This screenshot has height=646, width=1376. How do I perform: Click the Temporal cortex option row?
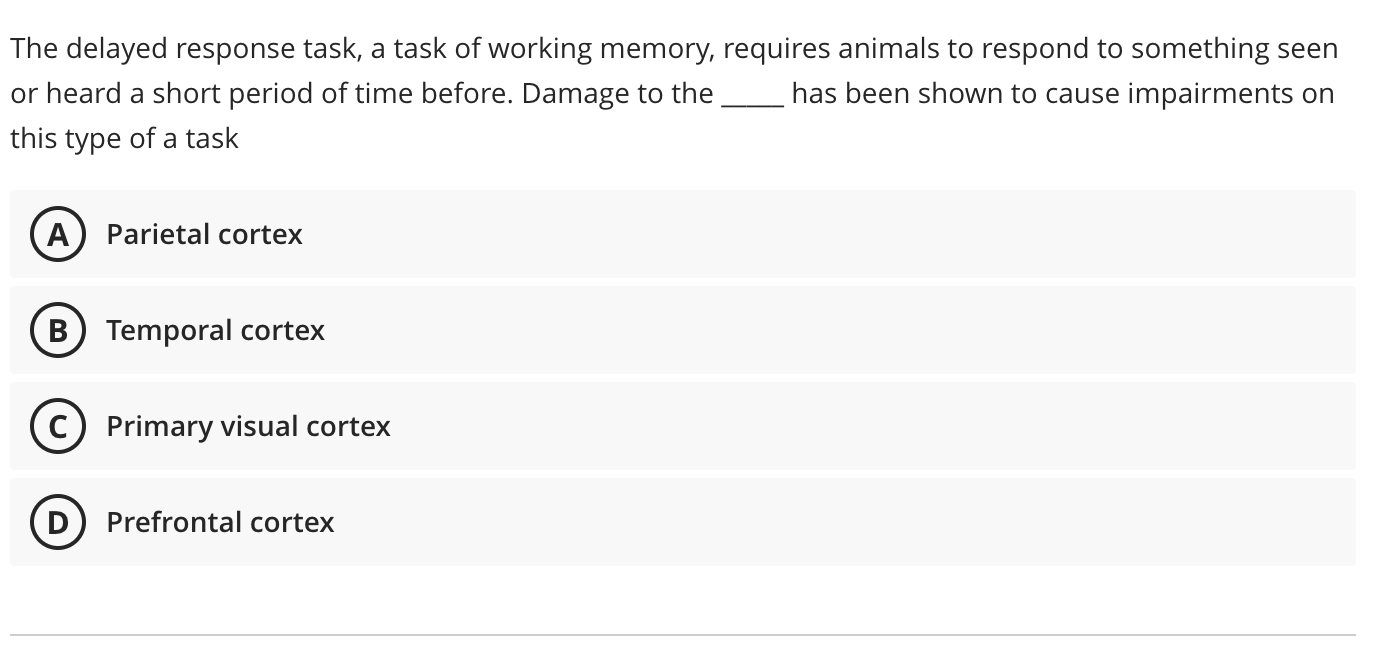point(600,331)
